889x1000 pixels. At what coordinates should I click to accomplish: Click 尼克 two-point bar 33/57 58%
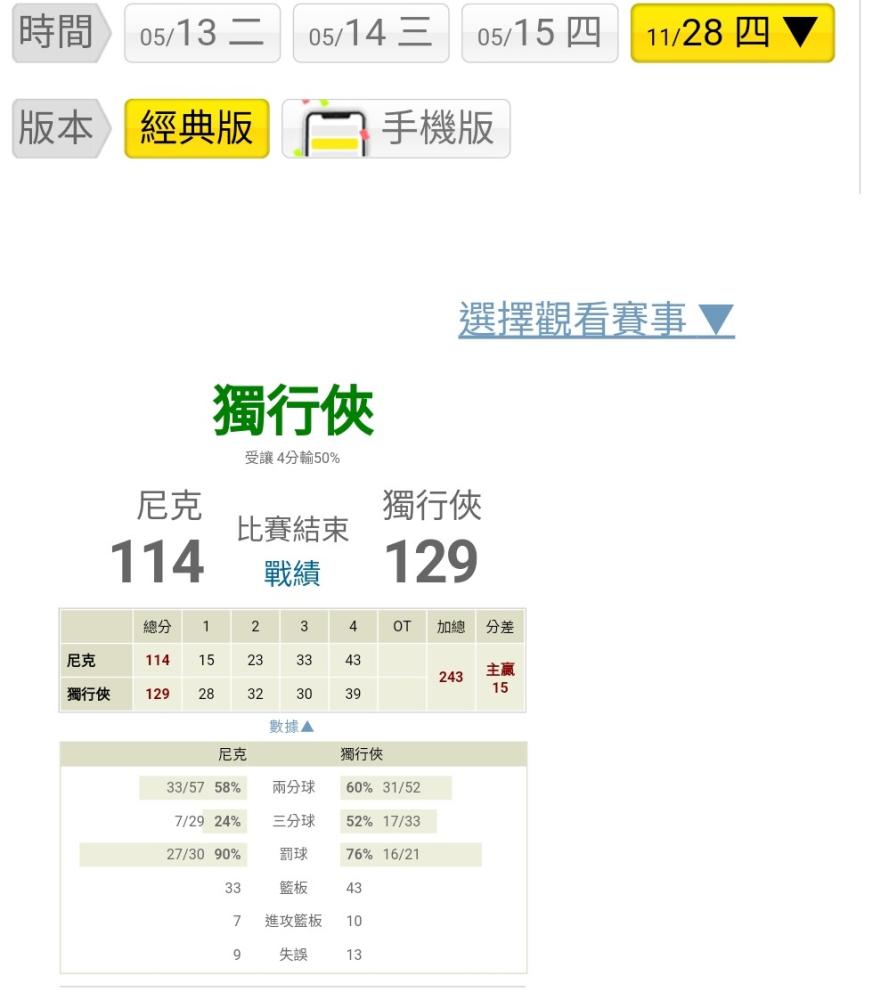pyautogui.click(x=193, y=788)
